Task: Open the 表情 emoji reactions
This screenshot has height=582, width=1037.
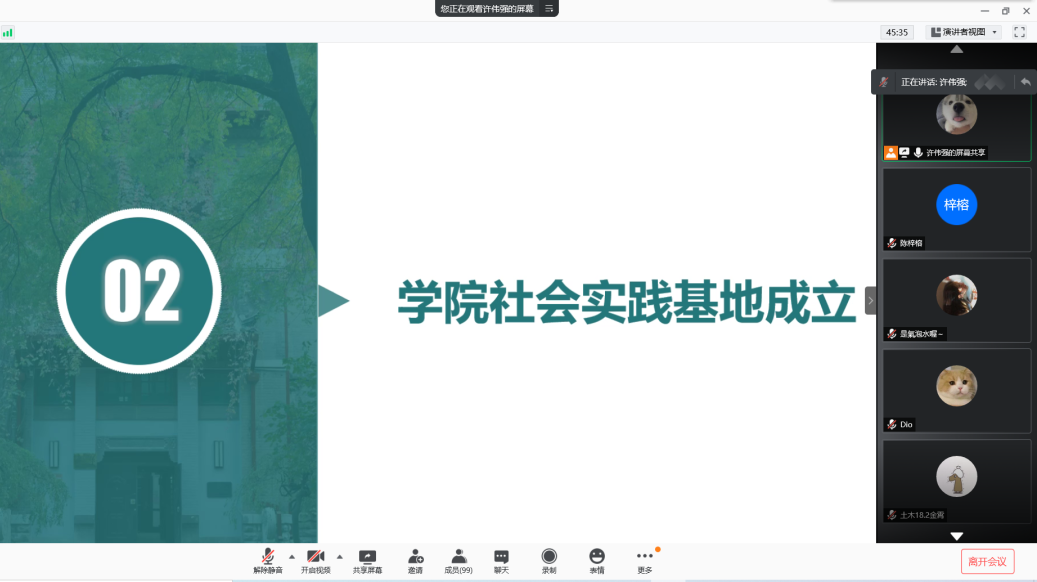Action: 597,560
